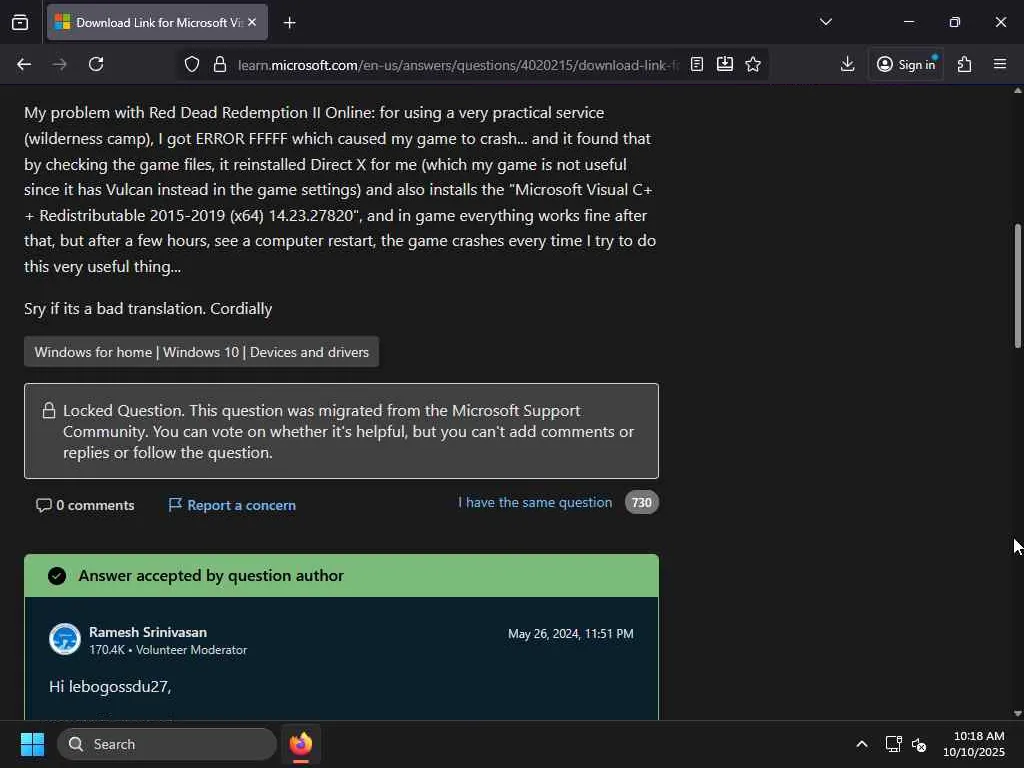The height and width of the screenshot is (768, 1024).
Task: Click the taskbar Search box
Action: [x=167, y=744]
